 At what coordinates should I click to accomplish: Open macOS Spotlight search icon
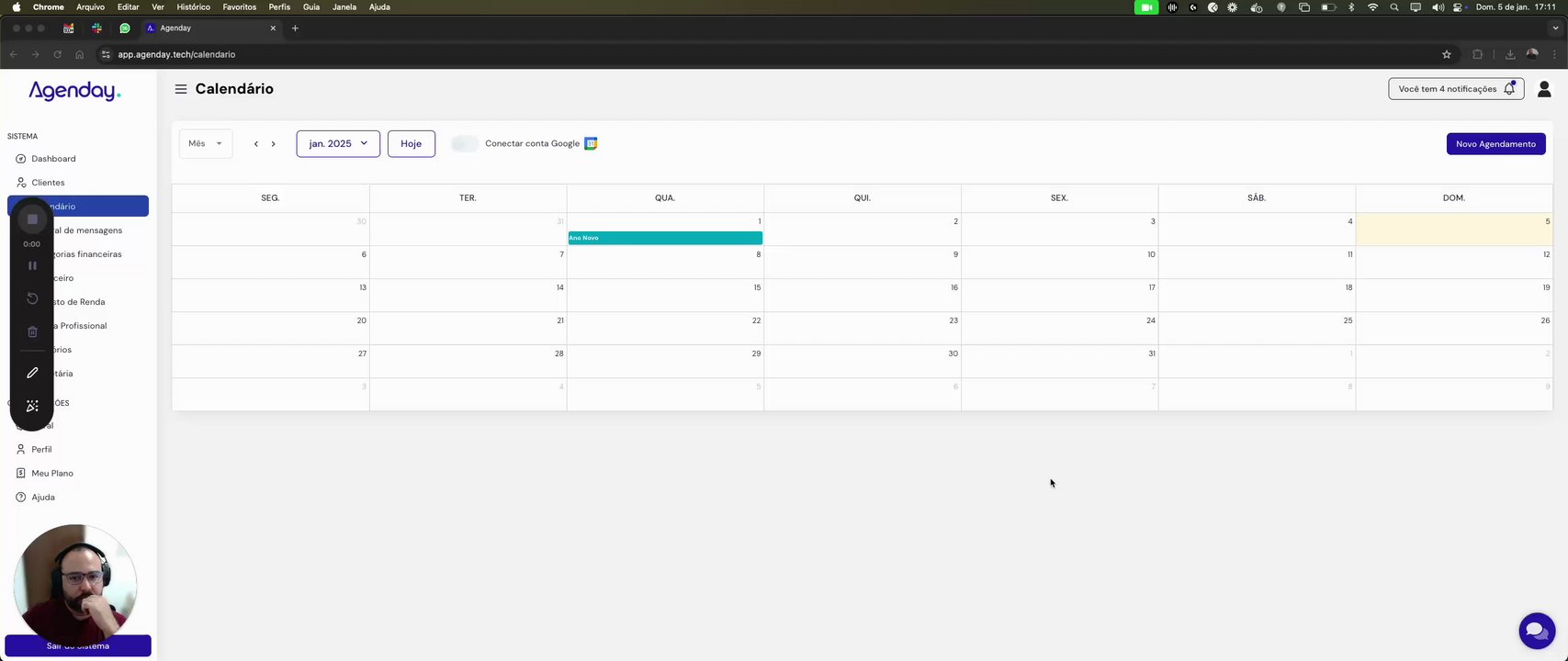[1394, 7]
